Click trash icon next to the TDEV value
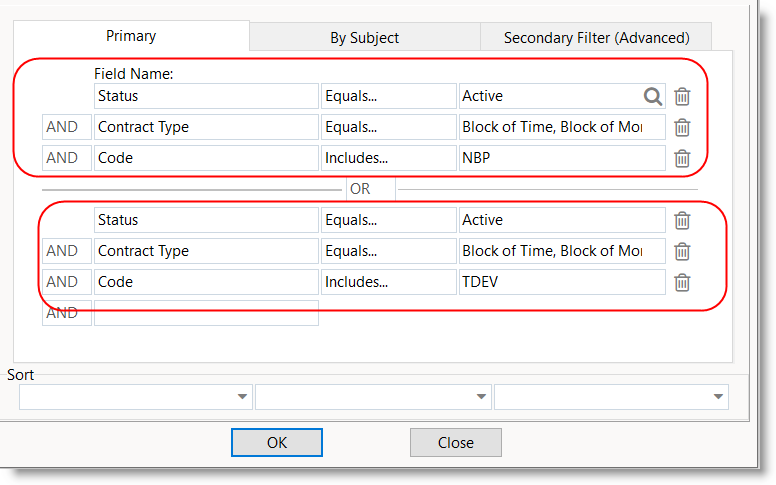The width and height of the screenshot is (776, 485). tap(682, 282)
